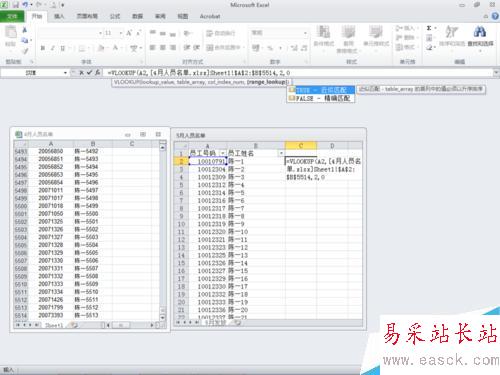The width and height of the screenshot is (500, 375).
Task: Toggle Bold formatting
Action: pyautogui.click(x=43, y=48)
